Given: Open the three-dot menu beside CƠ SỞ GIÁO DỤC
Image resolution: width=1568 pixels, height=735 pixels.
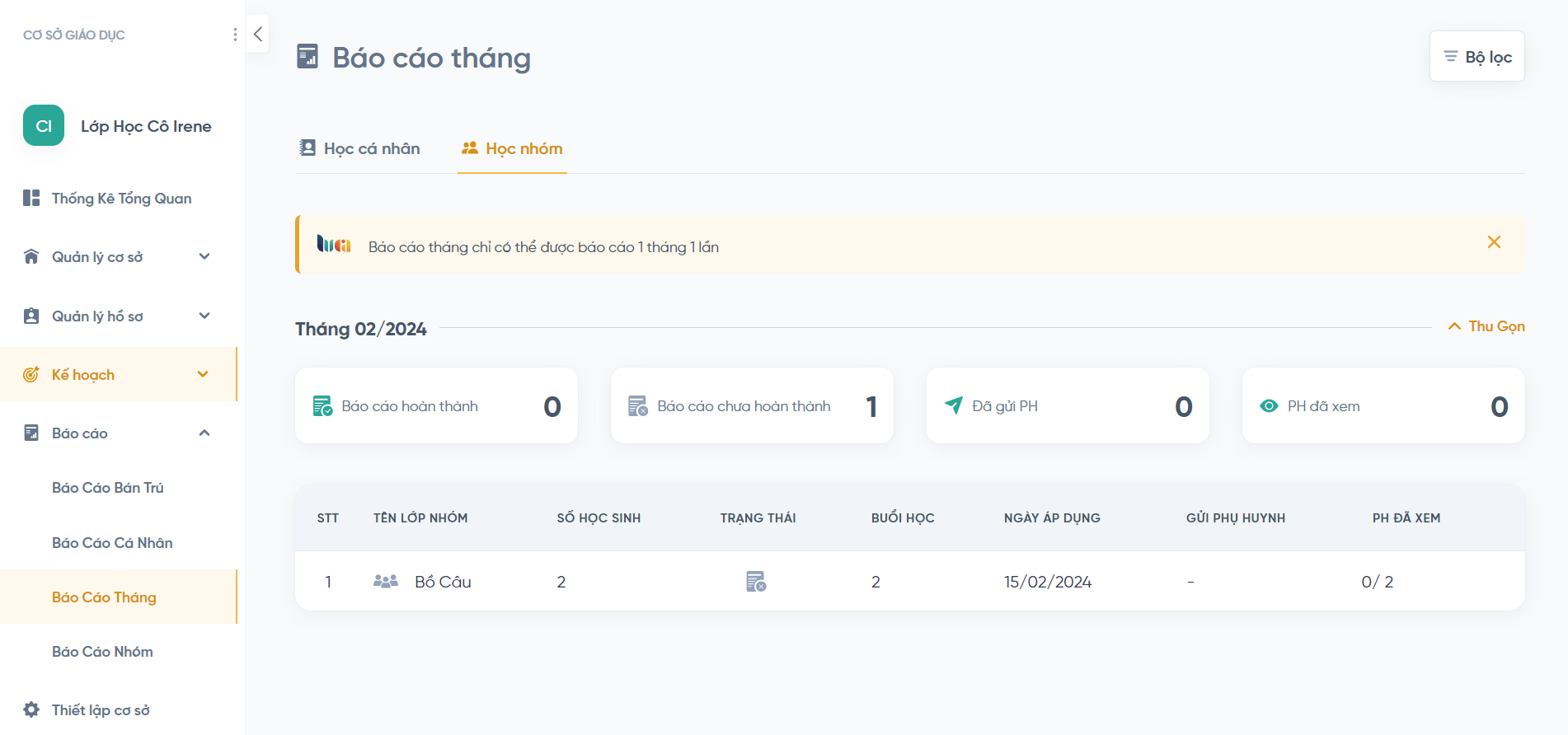Looking at the screenshot, I should click(x=235, y=35).
